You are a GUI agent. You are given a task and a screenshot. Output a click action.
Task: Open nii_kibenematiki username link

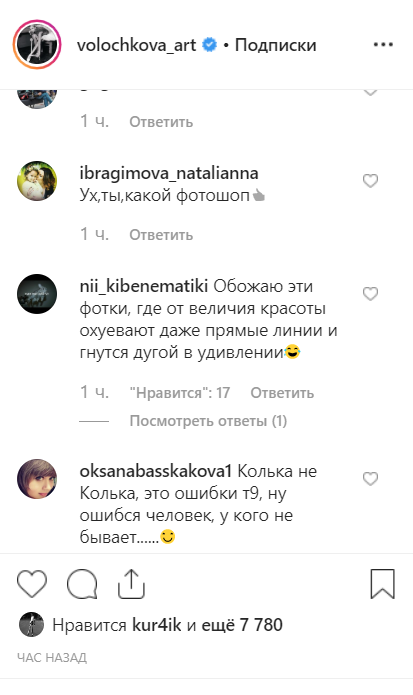click(144, 286)
